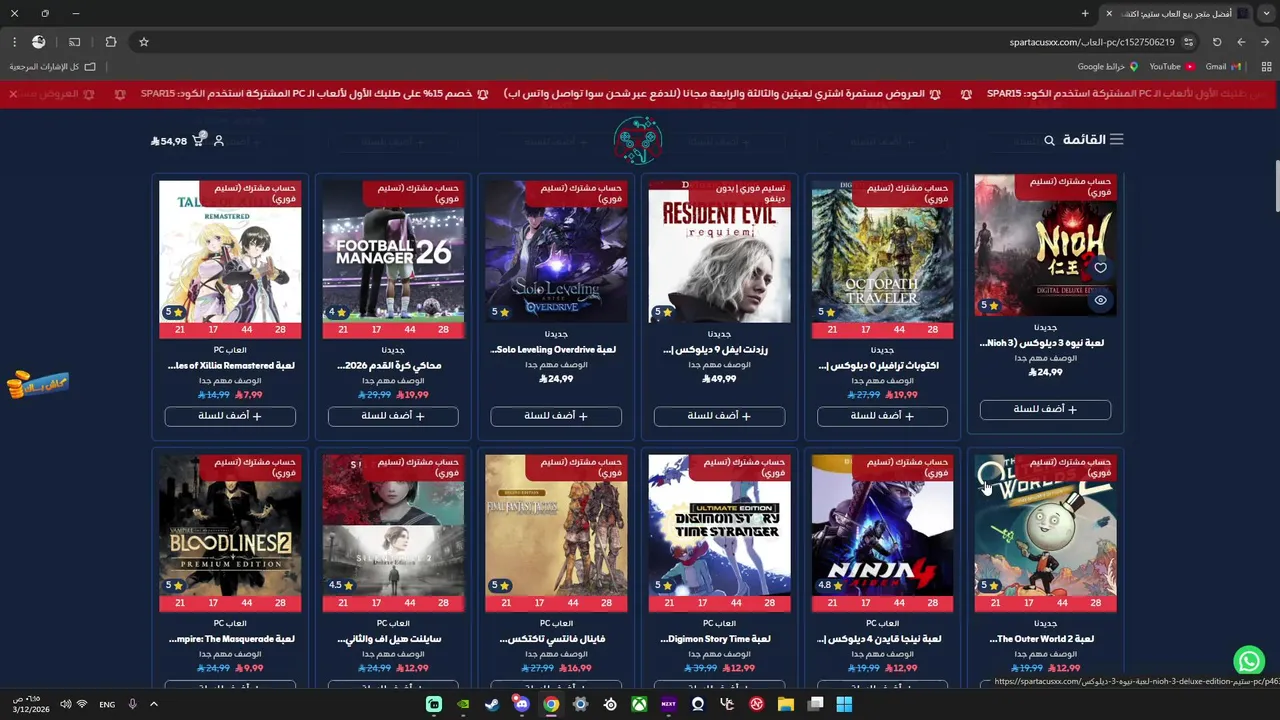
Task: Open the volume tray icon
Action: click(x=65, y=704)
